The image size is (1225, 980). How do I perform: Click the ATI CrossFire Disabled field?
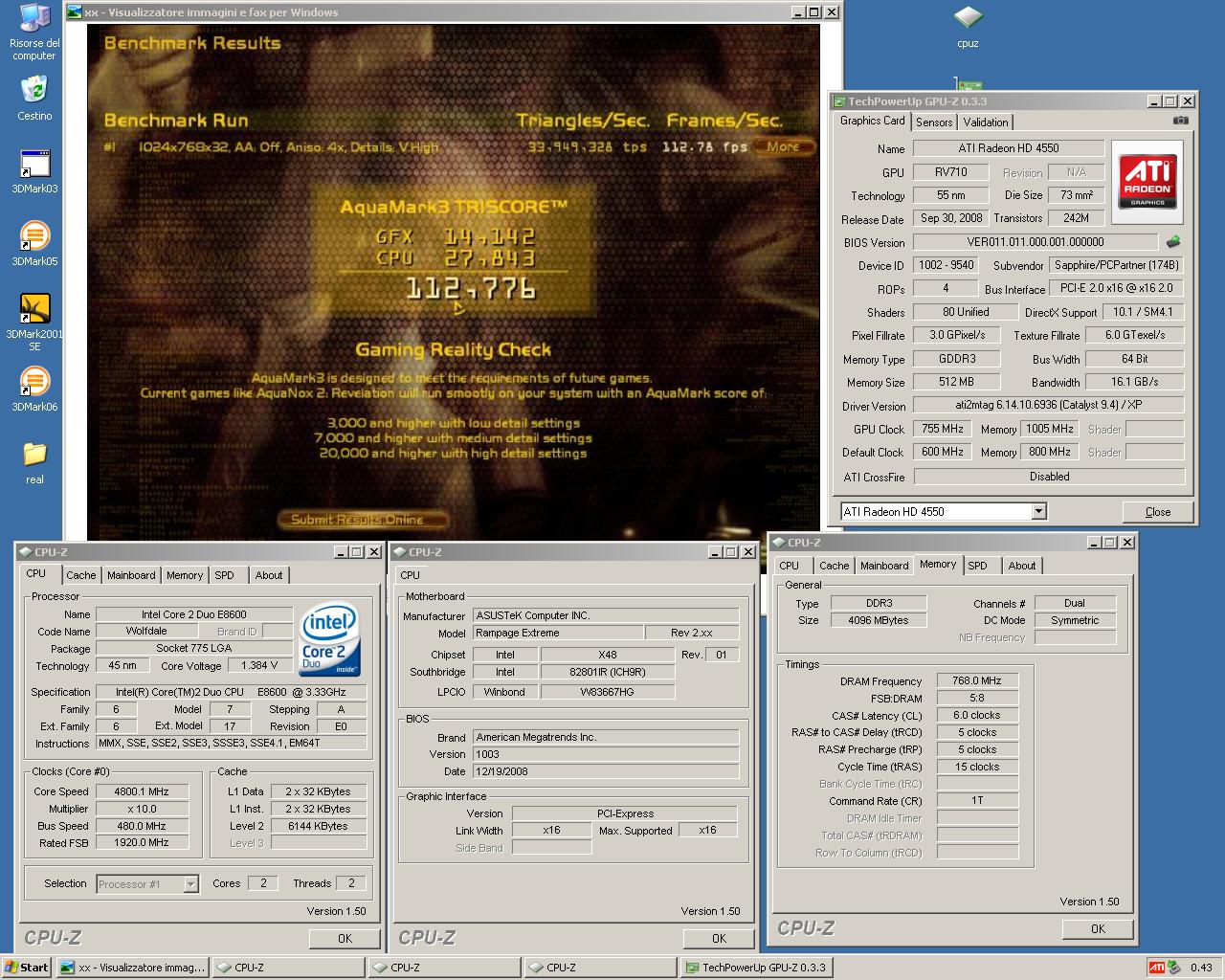coord(1049,477)
